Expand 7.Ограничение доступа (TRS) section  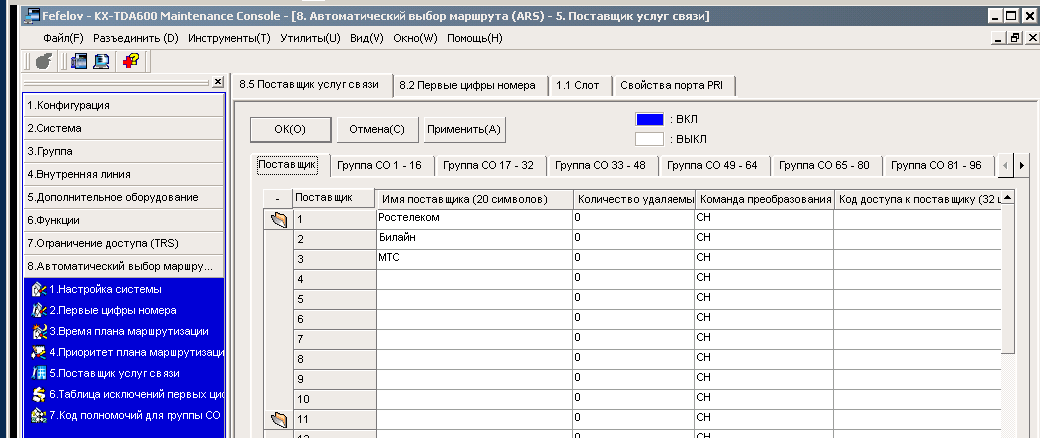124,244
